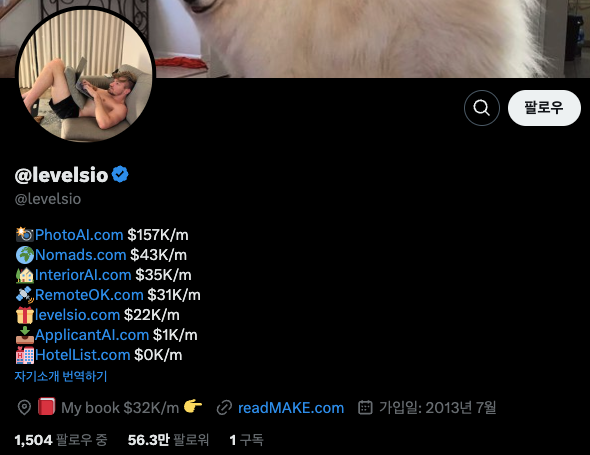Viewport: 590px width, 455px height.
Task: Click the chain link icon beside readMAKE.com
Action: tap(224, 408)
